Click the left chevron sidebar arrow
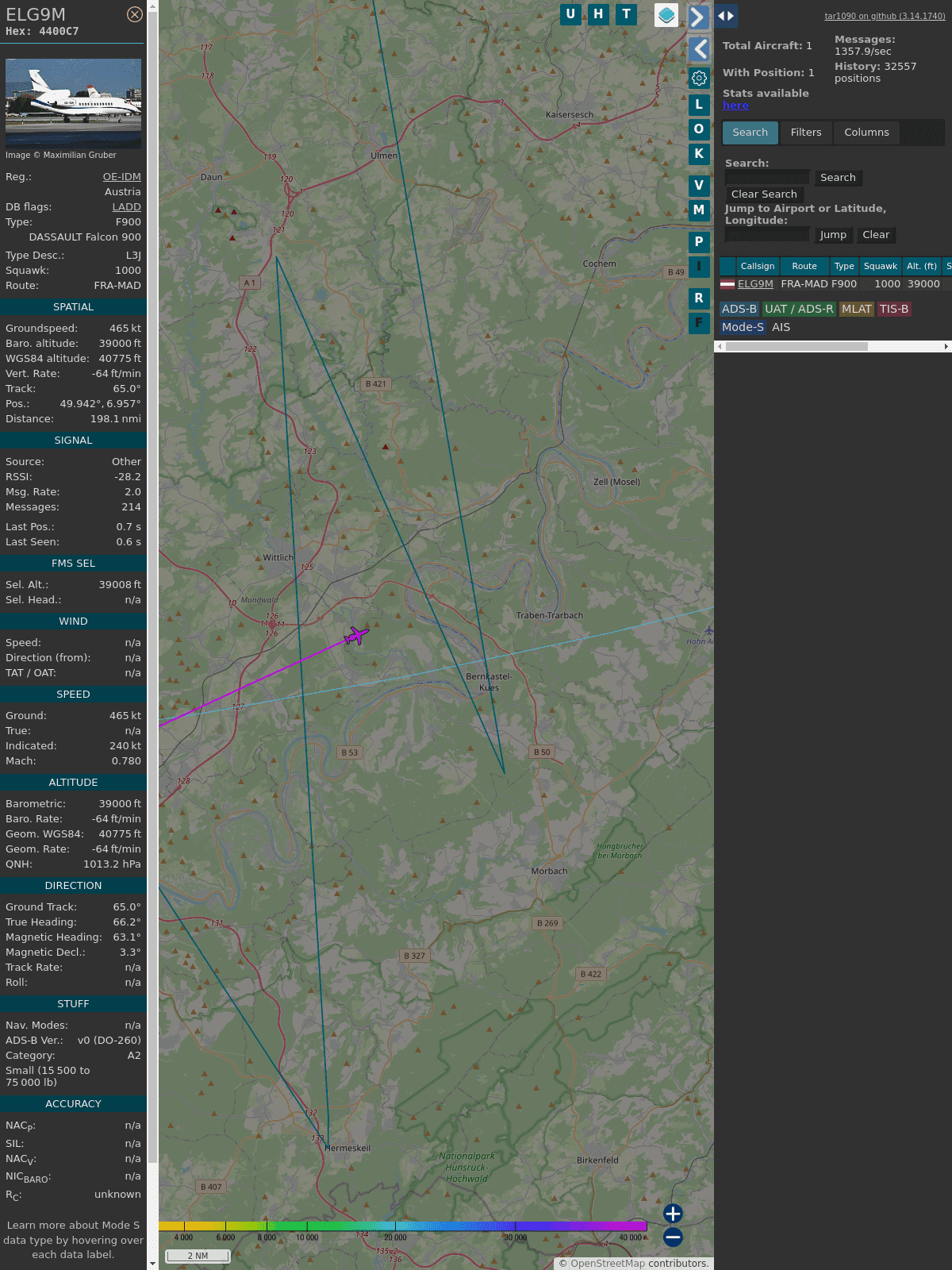This screenshot has width=952, height=1270. [698, 49]
